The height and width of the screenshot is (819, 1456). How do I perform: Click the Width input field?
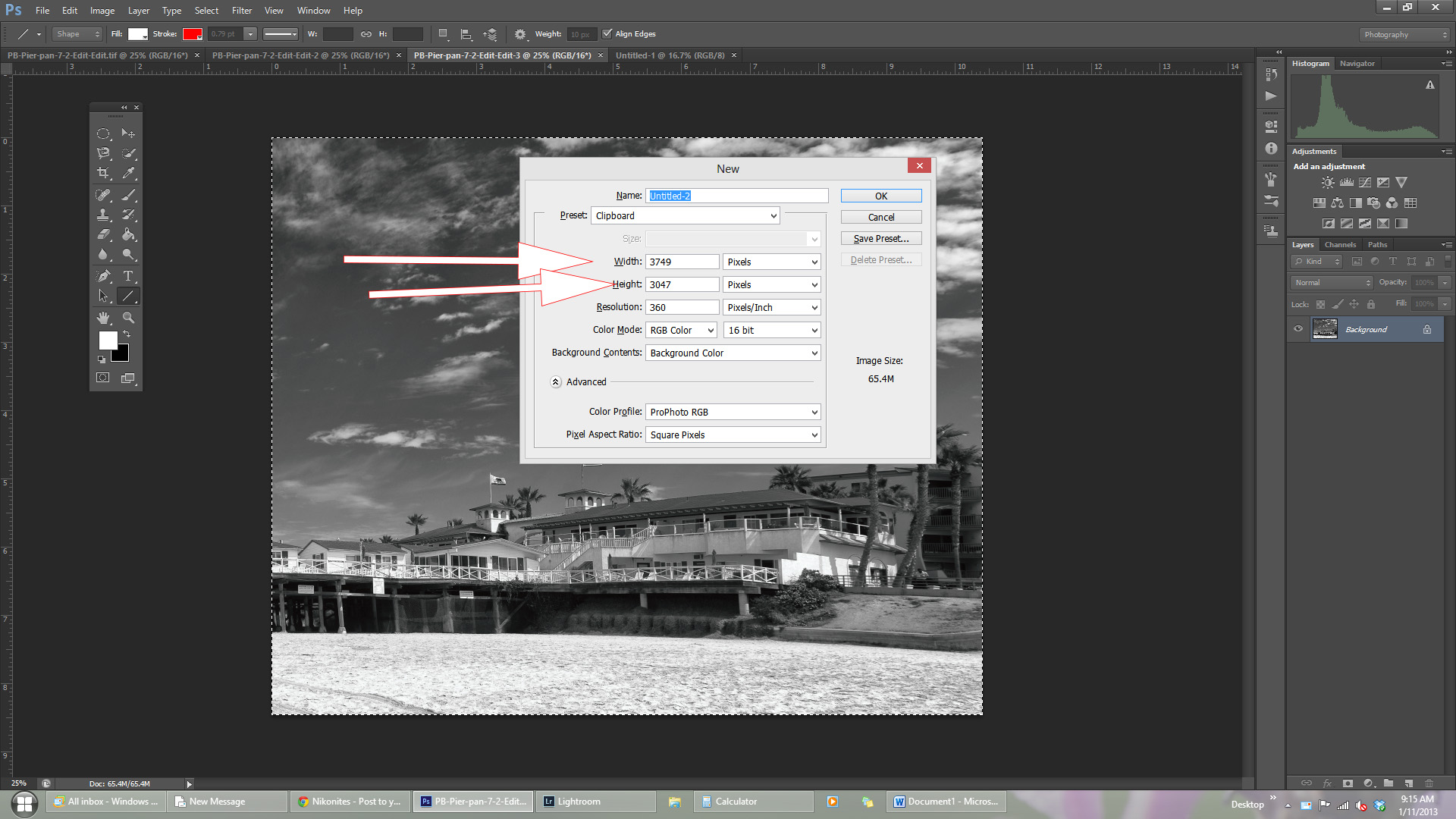coord(682,262)
